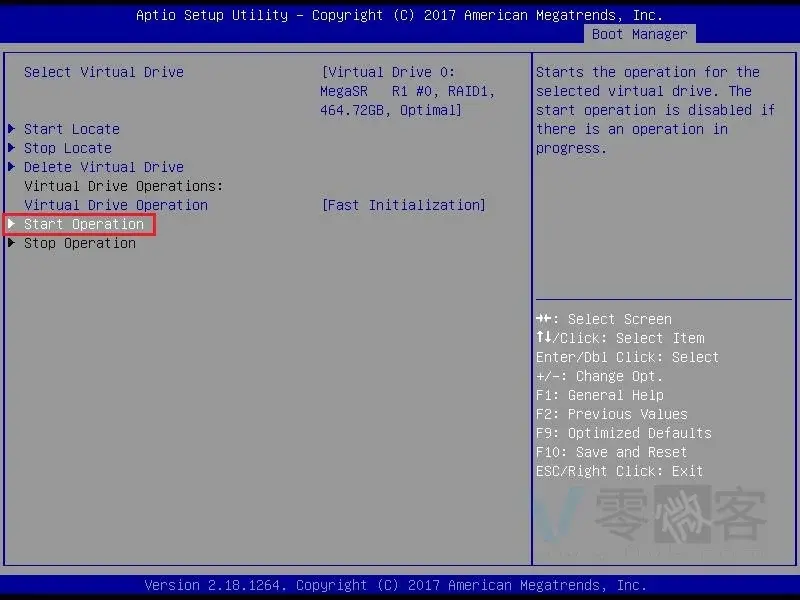
Task: Click the Enter/Dbl Click: Select hint
Action: click(627, 357)
